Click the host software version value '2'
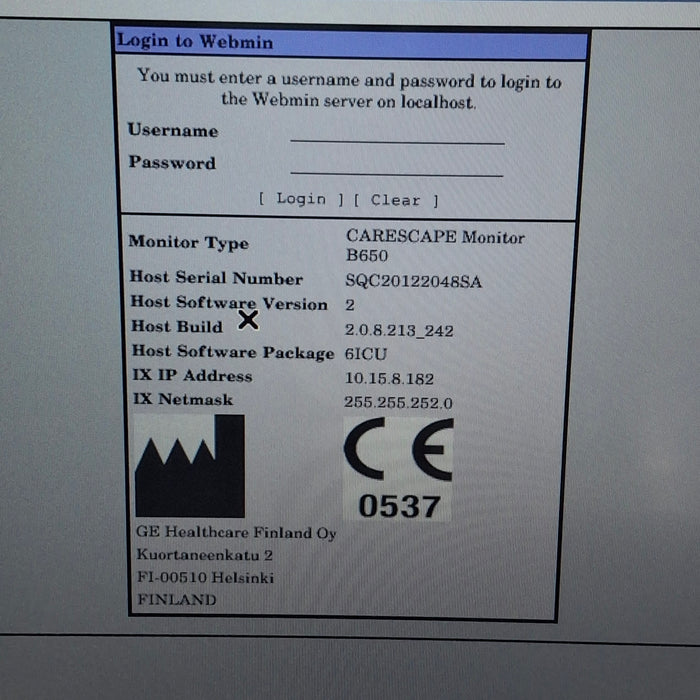The image size is (700, 700). point(350,305)
